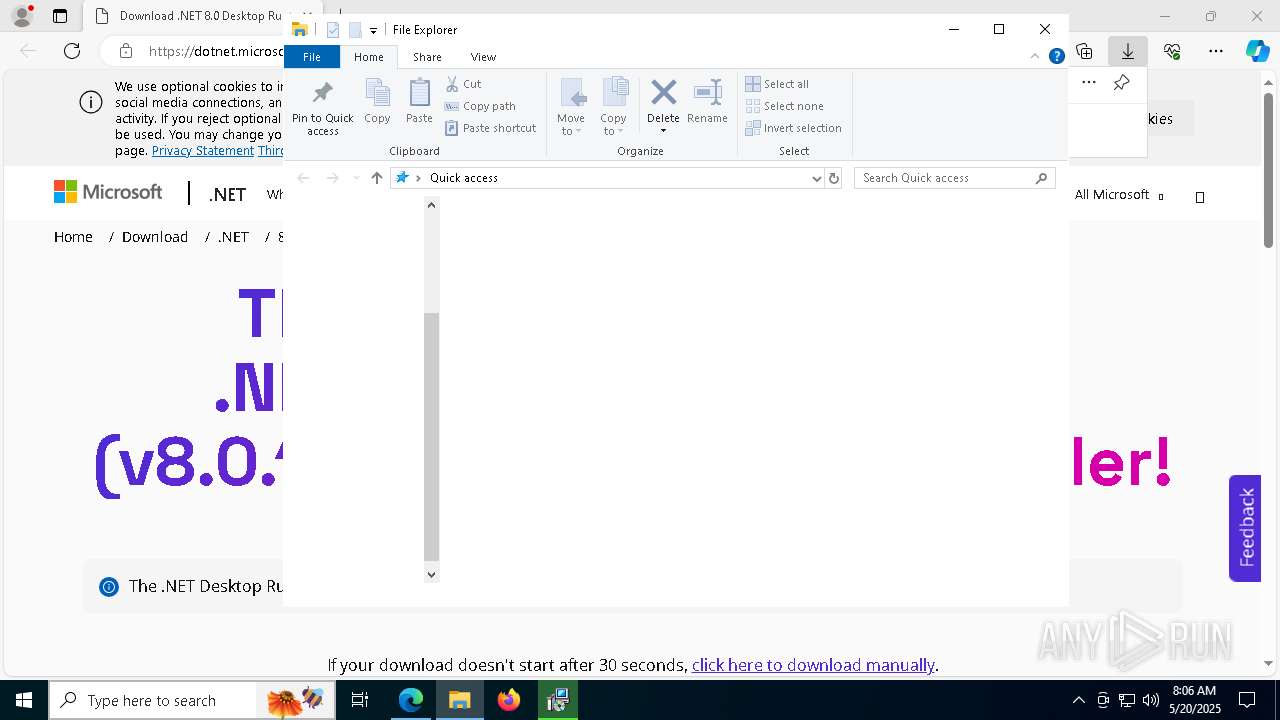Click navigation pane scroll down arrow
Image resolution: width=1280 pixels, height=720 pixels.
point(431,574)
